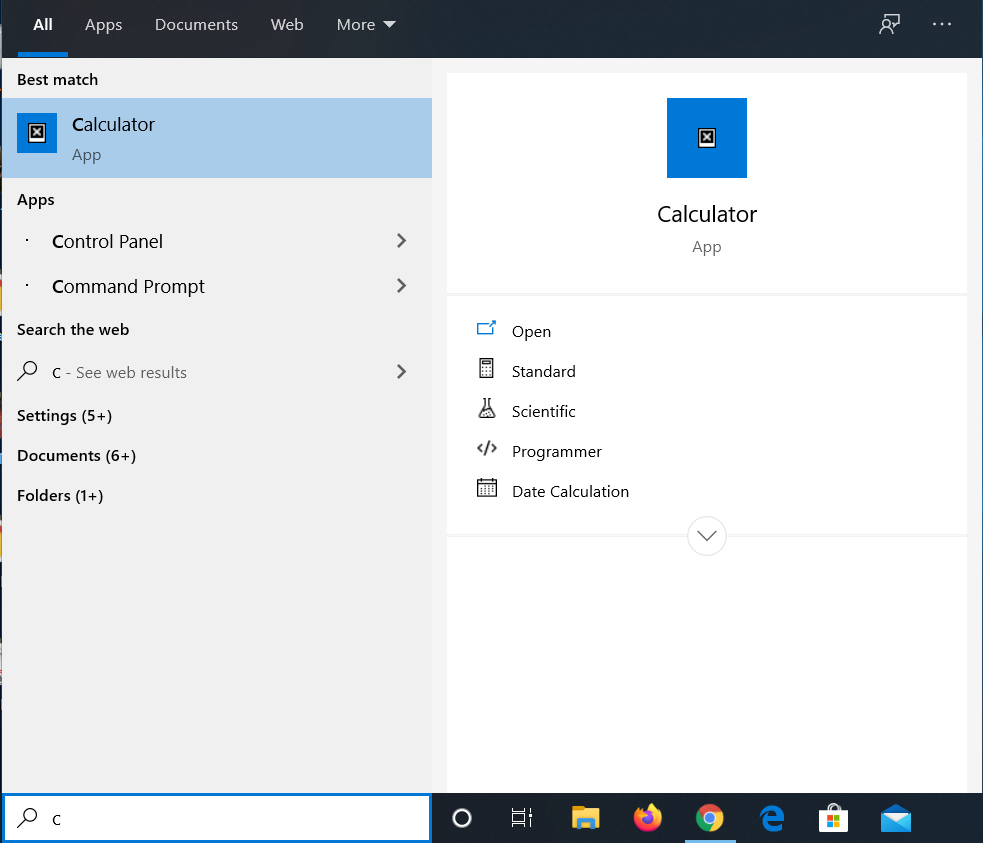
Task: Show Settings (5+) results
Action: 65,416
